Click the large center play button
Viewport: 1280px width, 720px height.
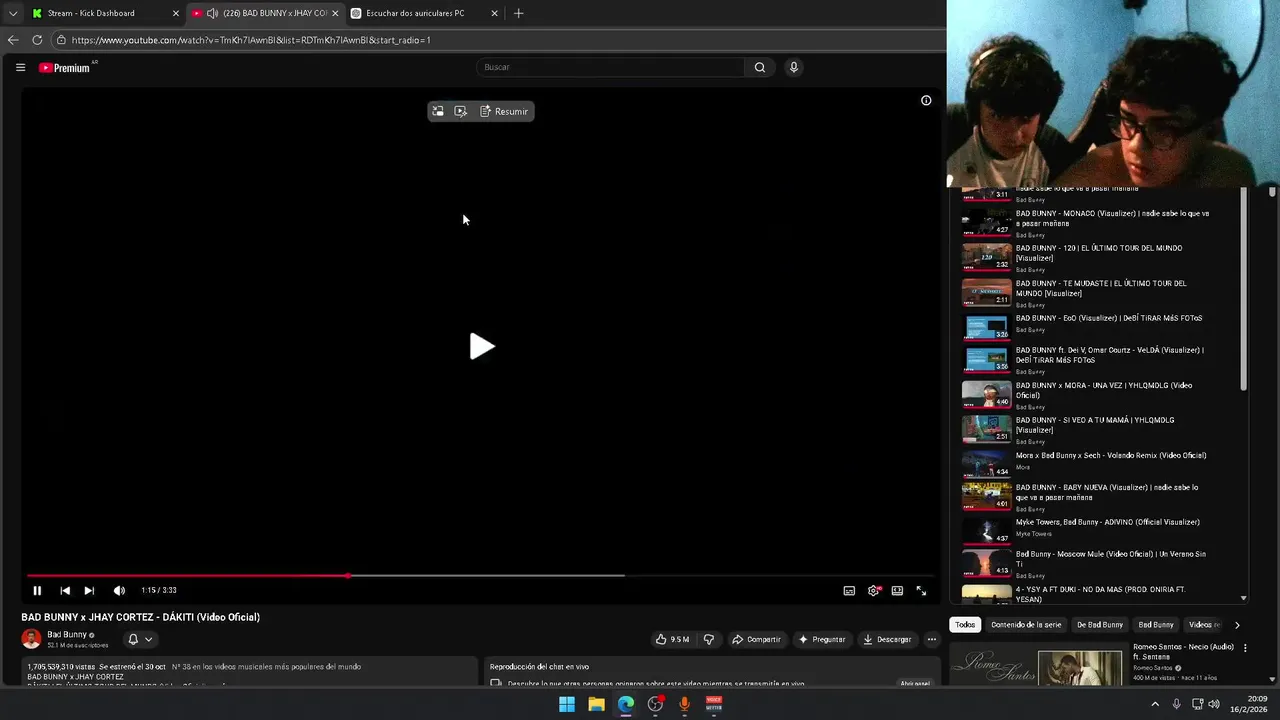pos(482,346)
